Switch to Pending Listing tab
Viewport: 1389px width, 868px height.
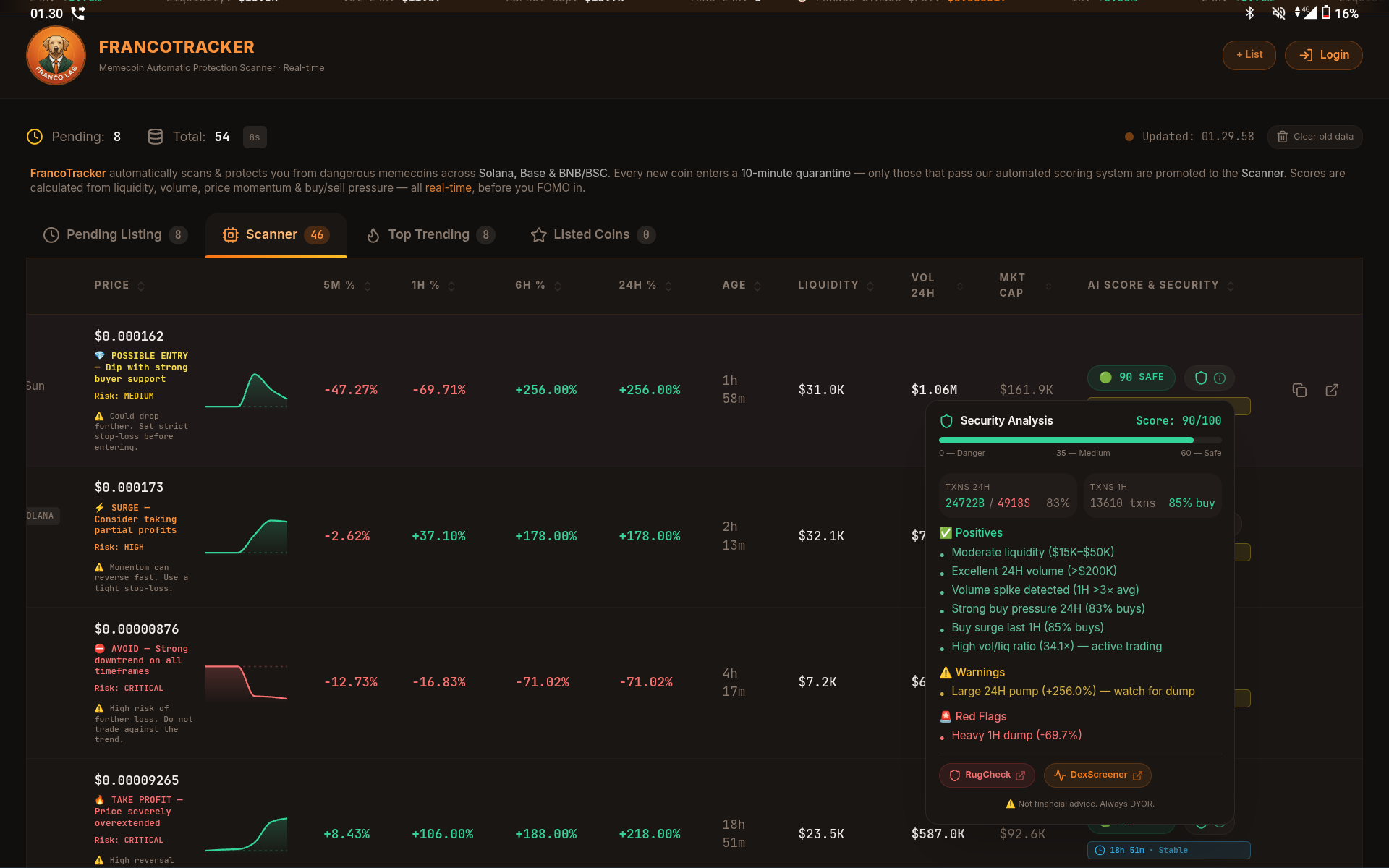point(115,234)
